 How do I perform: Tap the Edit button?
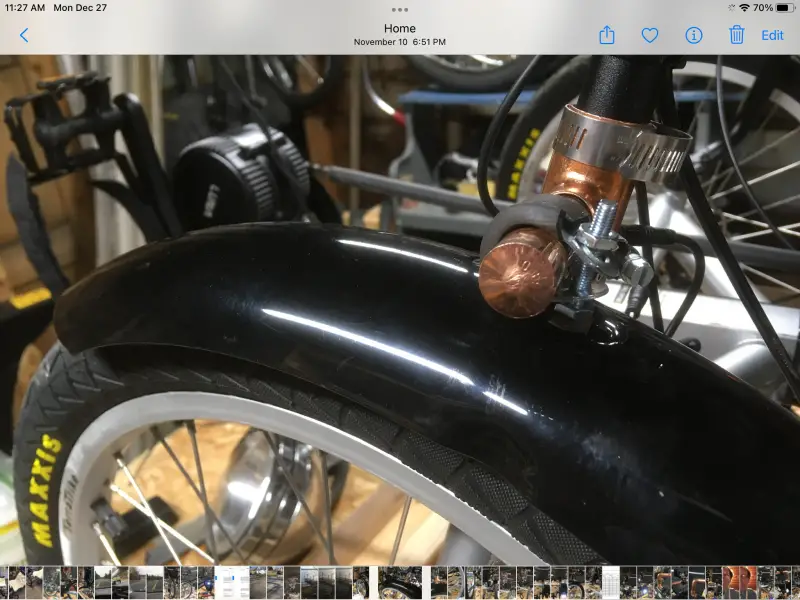pyautogui.click(x=772, y=35)
